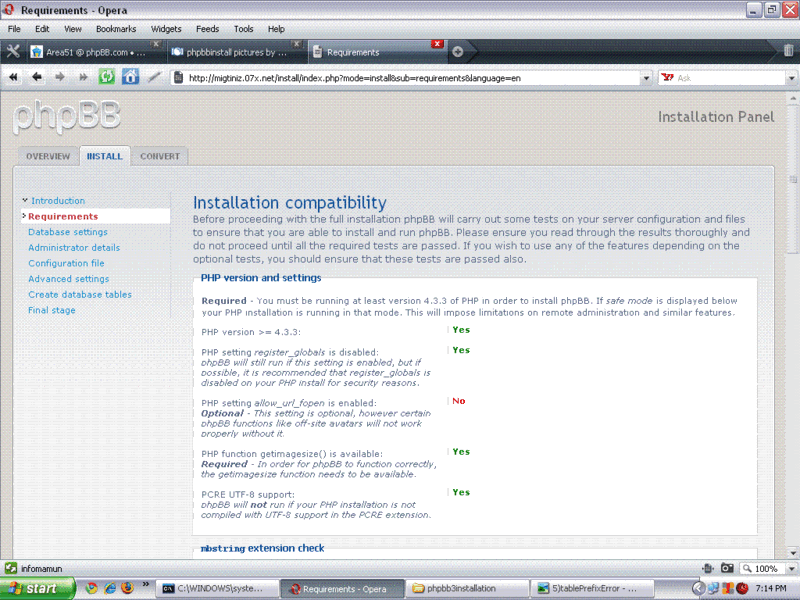800x600 pixels.
Task: Open the closed tabs trash can
Action: coord(788,50)
